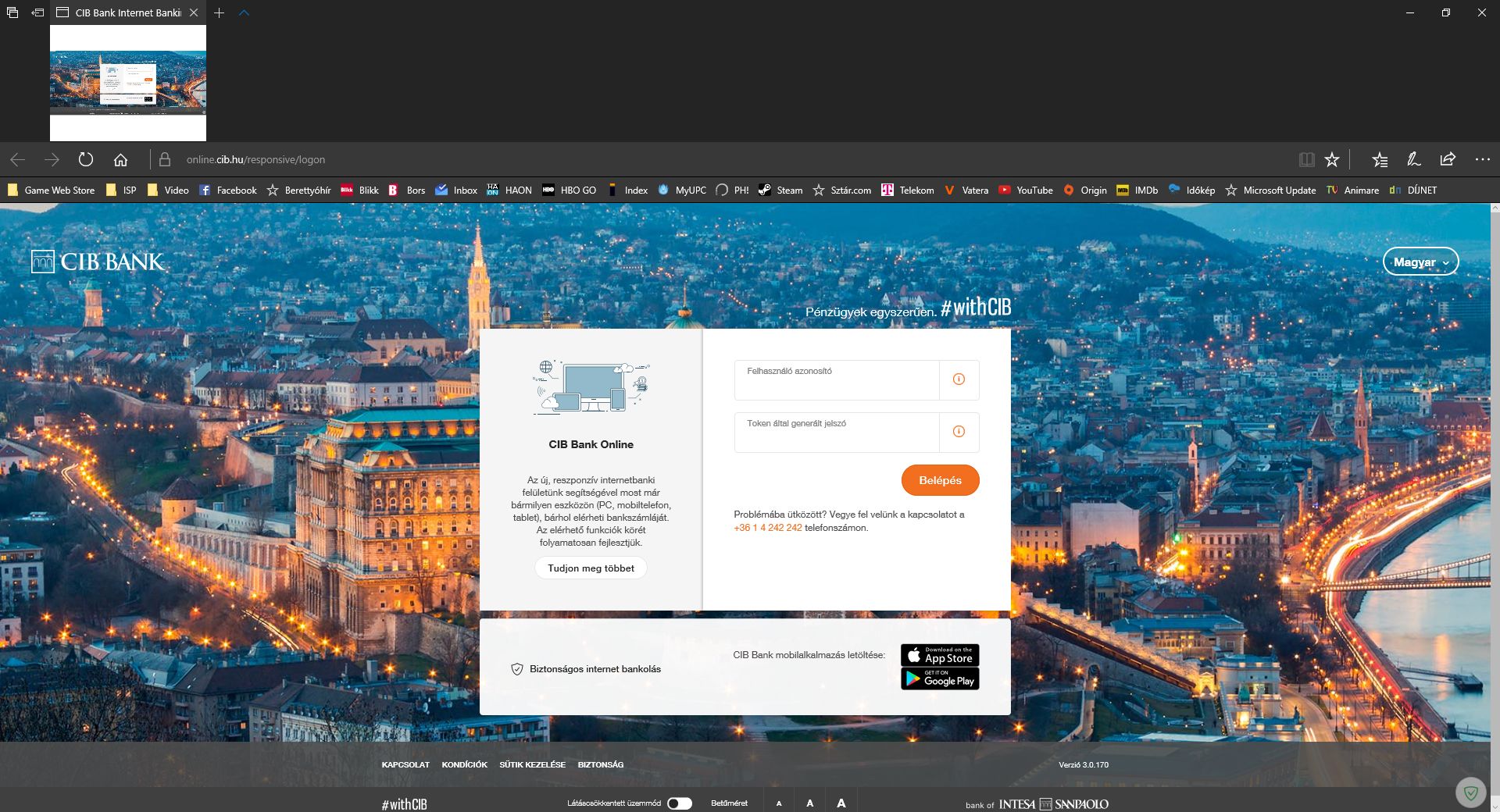Image resolution: width=1500 pixels, height=812 pixels.
Task: Open the Telekom bookmark
Action: [x=907, y=190]
